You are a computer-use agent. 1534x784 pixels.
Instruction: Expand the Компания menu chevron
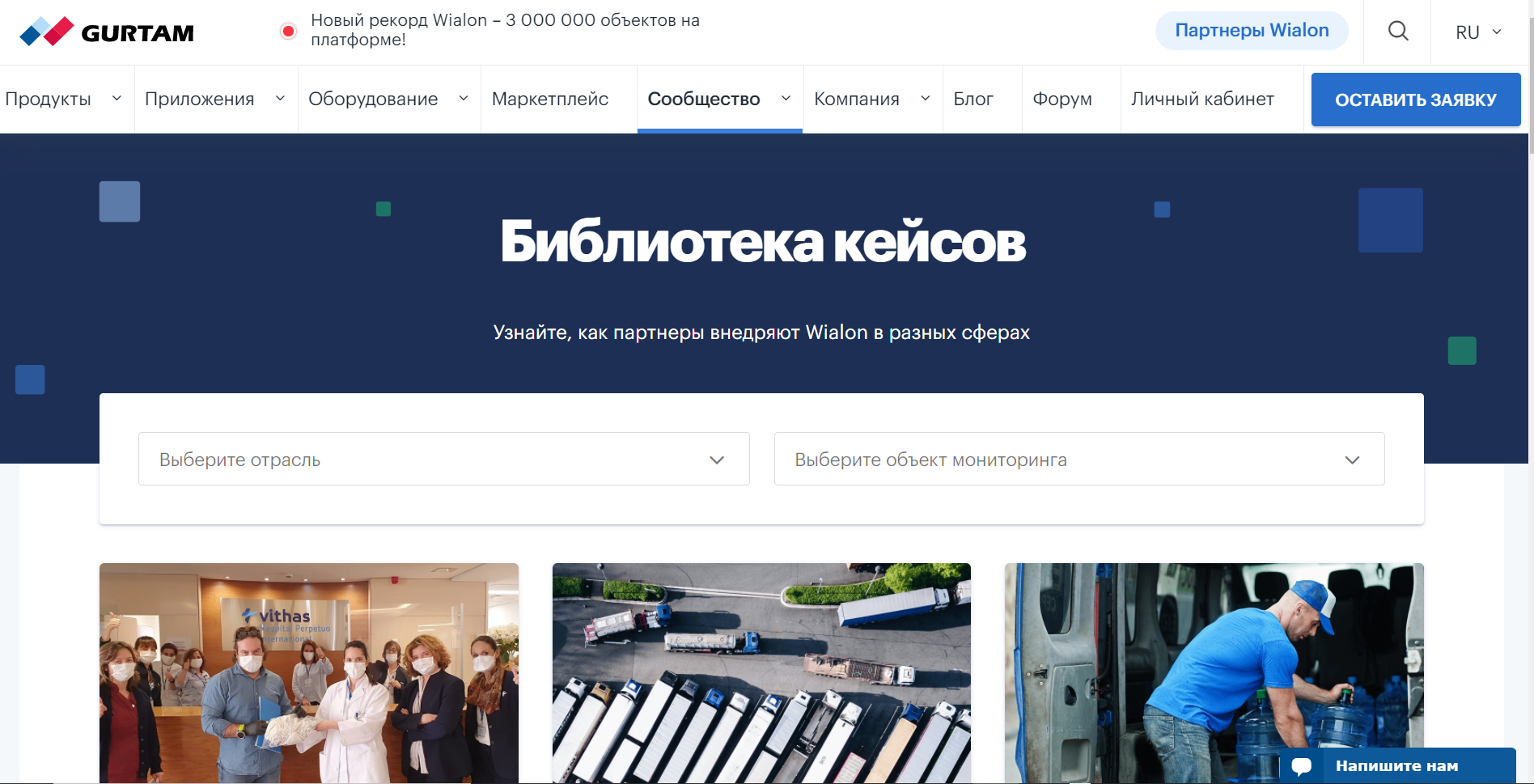click(926, 99)
